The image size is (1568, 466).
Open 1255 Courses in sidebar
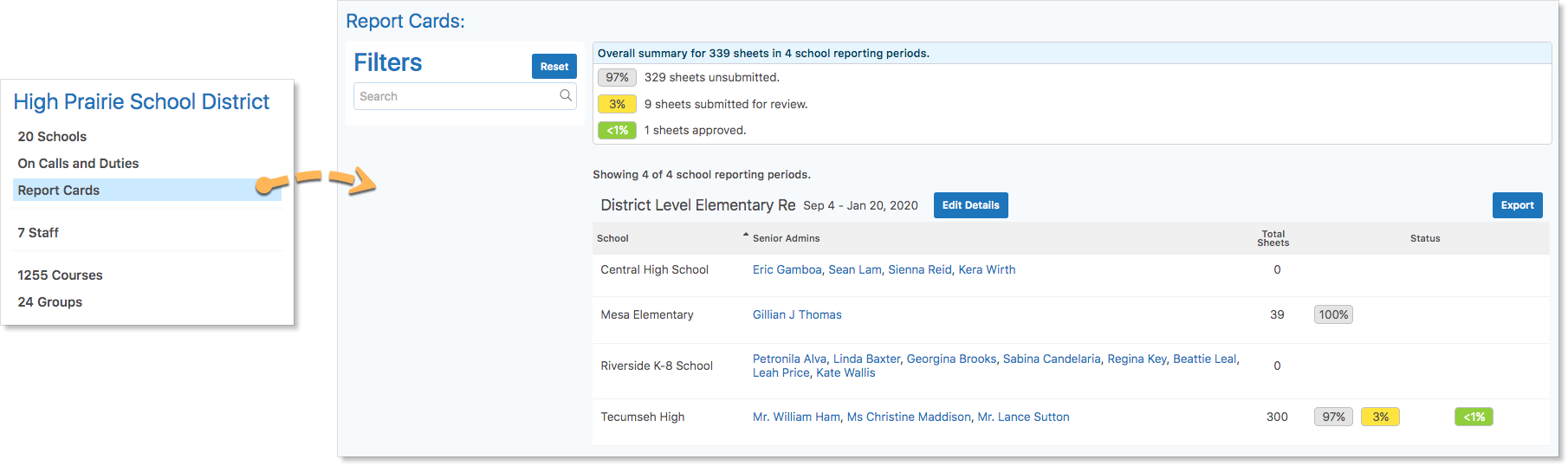point(60,275)
